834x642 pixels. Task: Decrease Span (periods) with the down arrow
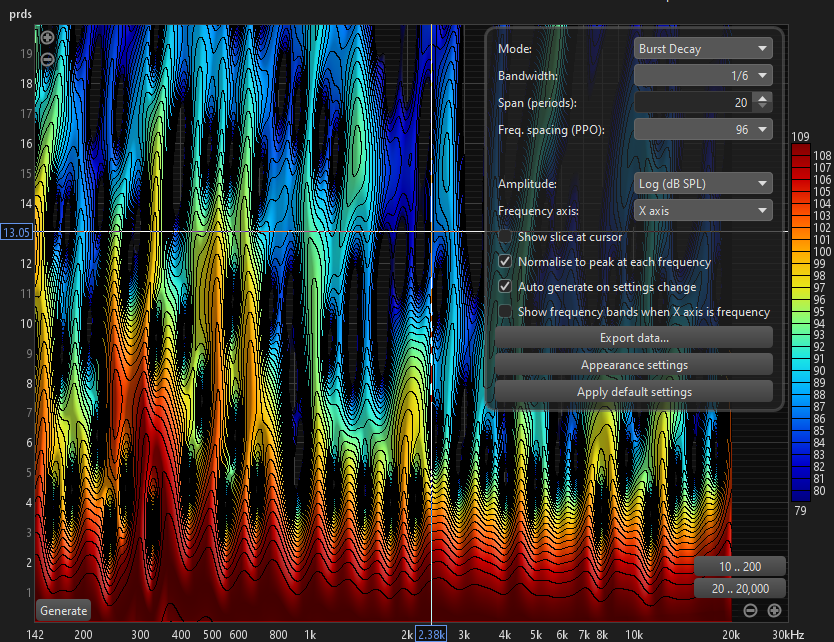click(763, 106)
